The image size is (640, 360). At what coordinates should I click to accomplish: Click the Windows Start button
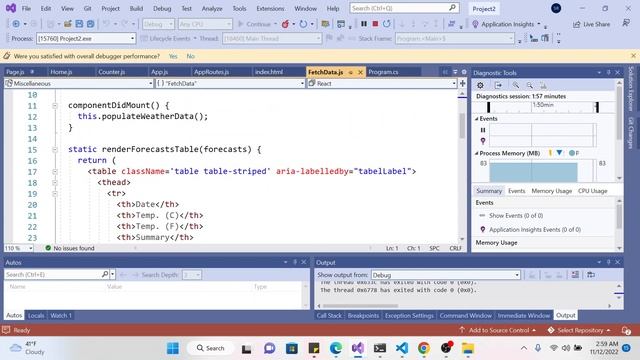coord(173,348)
